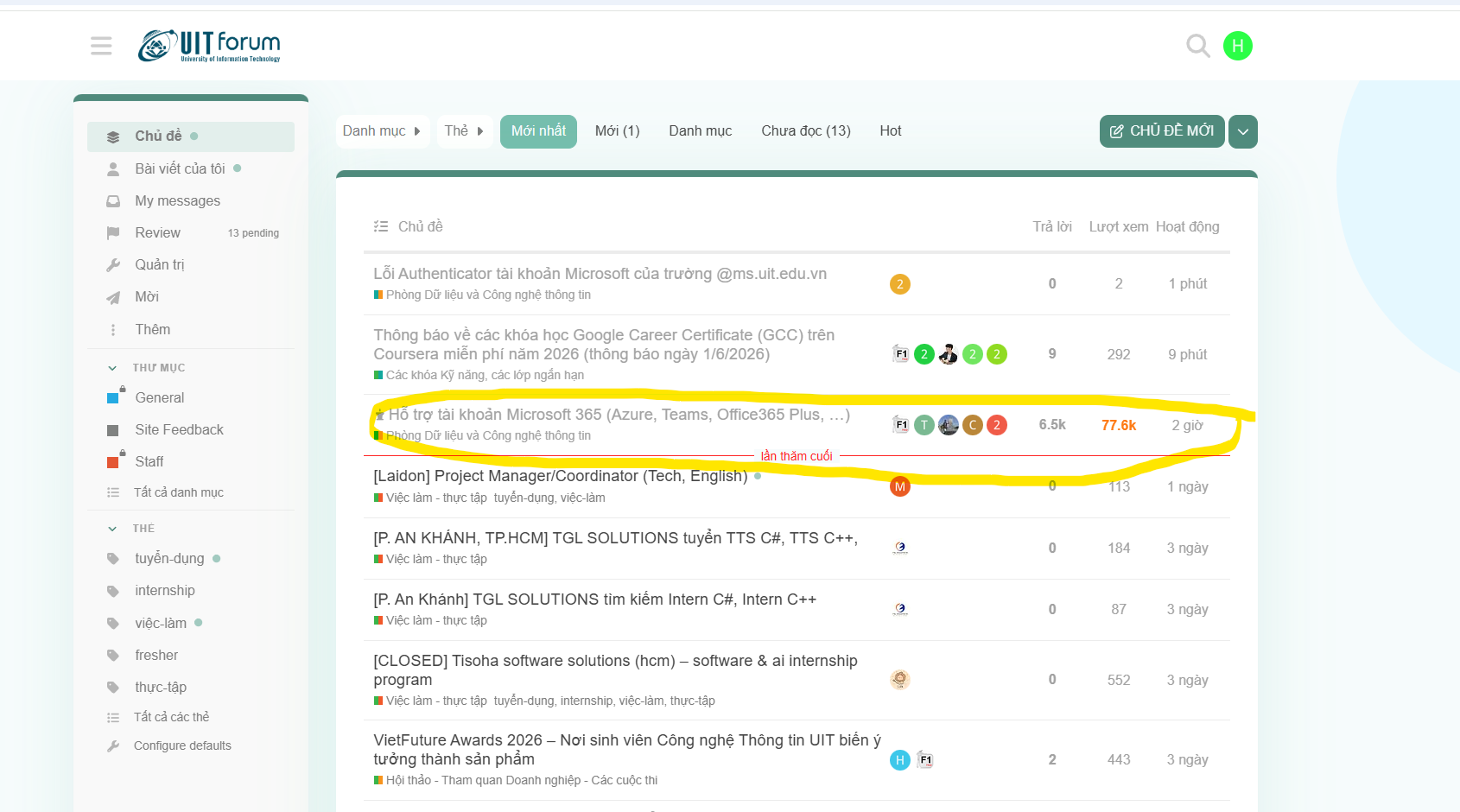Viewport: 1460px width, 812px height.
Task: Go to the UIT forum logo homepage
Action: (209, 46)
